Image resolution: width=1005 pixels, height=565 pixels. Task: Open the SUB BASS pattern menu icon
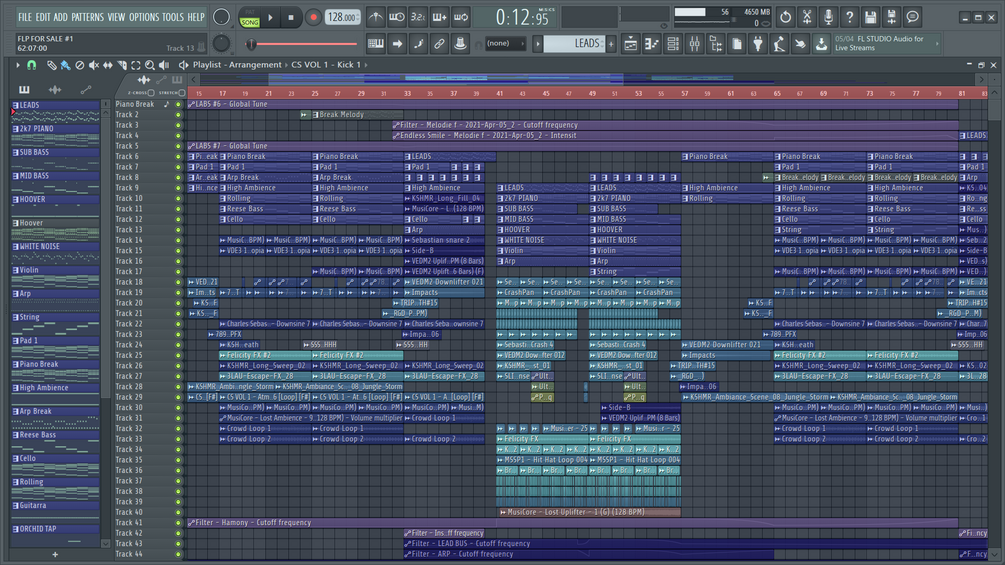tap(15, 152)
